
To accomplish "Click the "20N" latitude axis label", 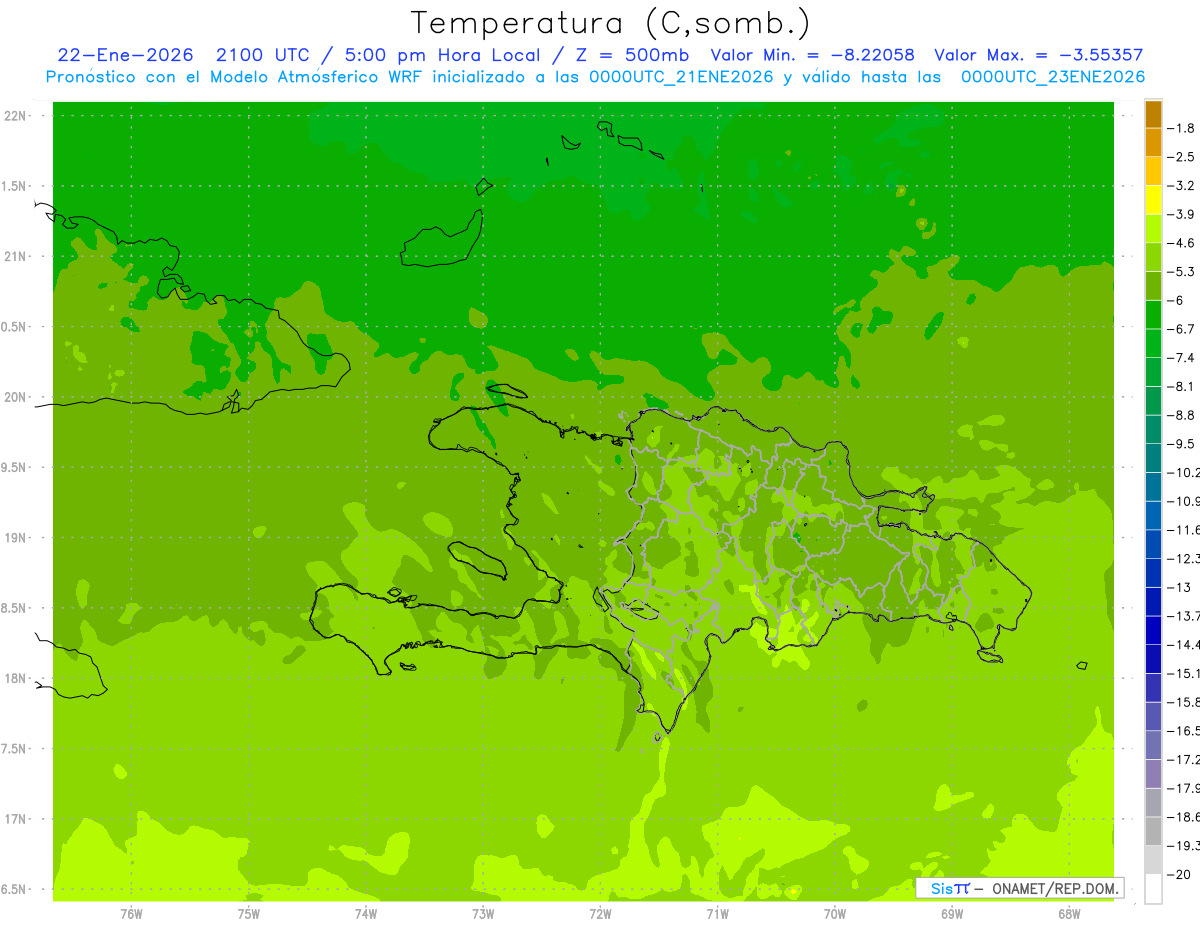I will pyautogui.click(x=15, y=397).
